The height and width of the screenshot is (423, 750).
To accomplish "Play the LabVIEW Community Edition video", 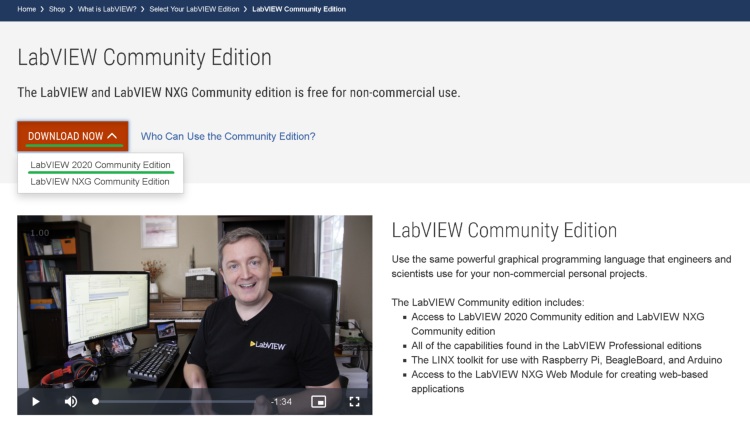I will [35, 401].
